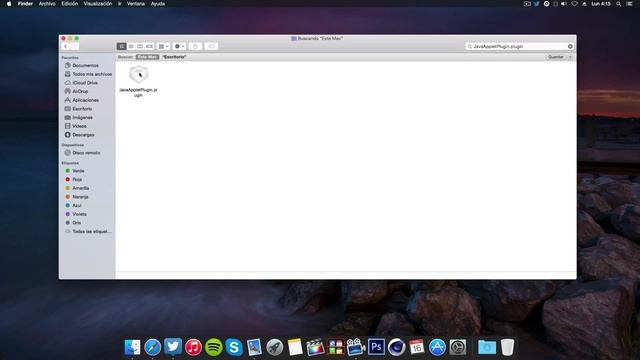Open the Apple menu
Viewport: 640px width, 360px height.
click(9, 4)
